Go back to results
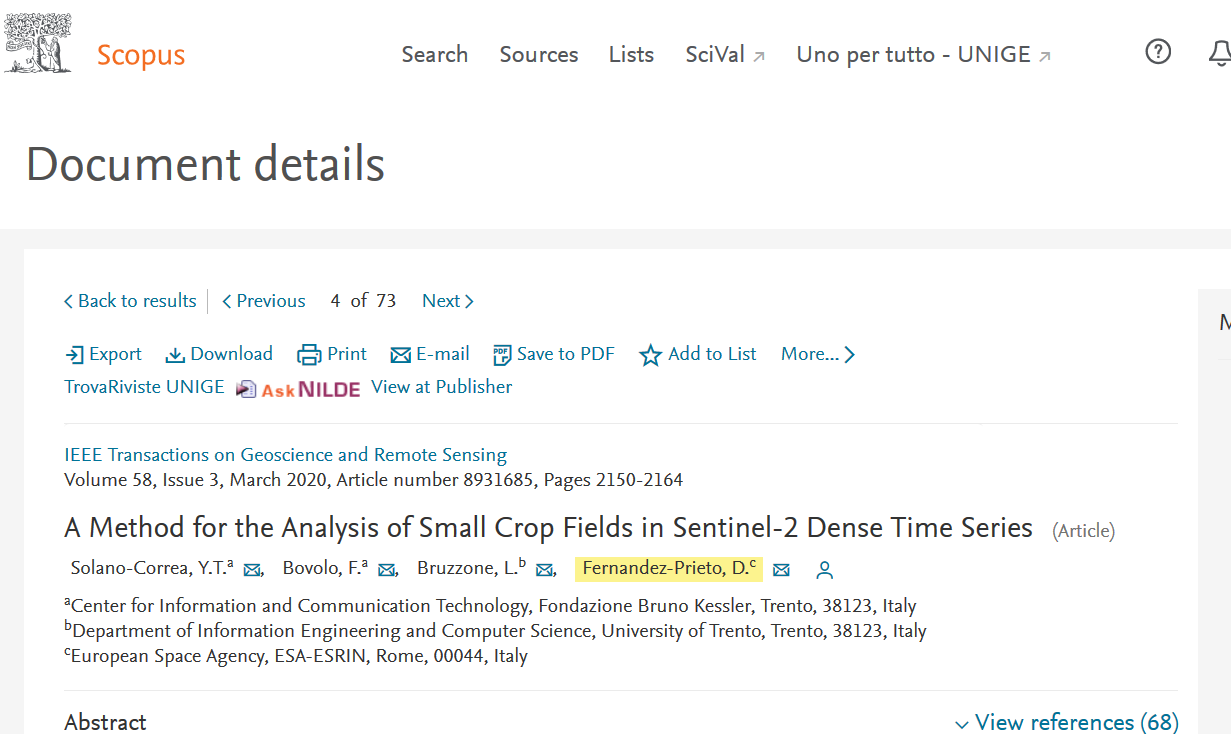Image resolution: width=1231 pixels, height=734 pixels. (130, 301)
